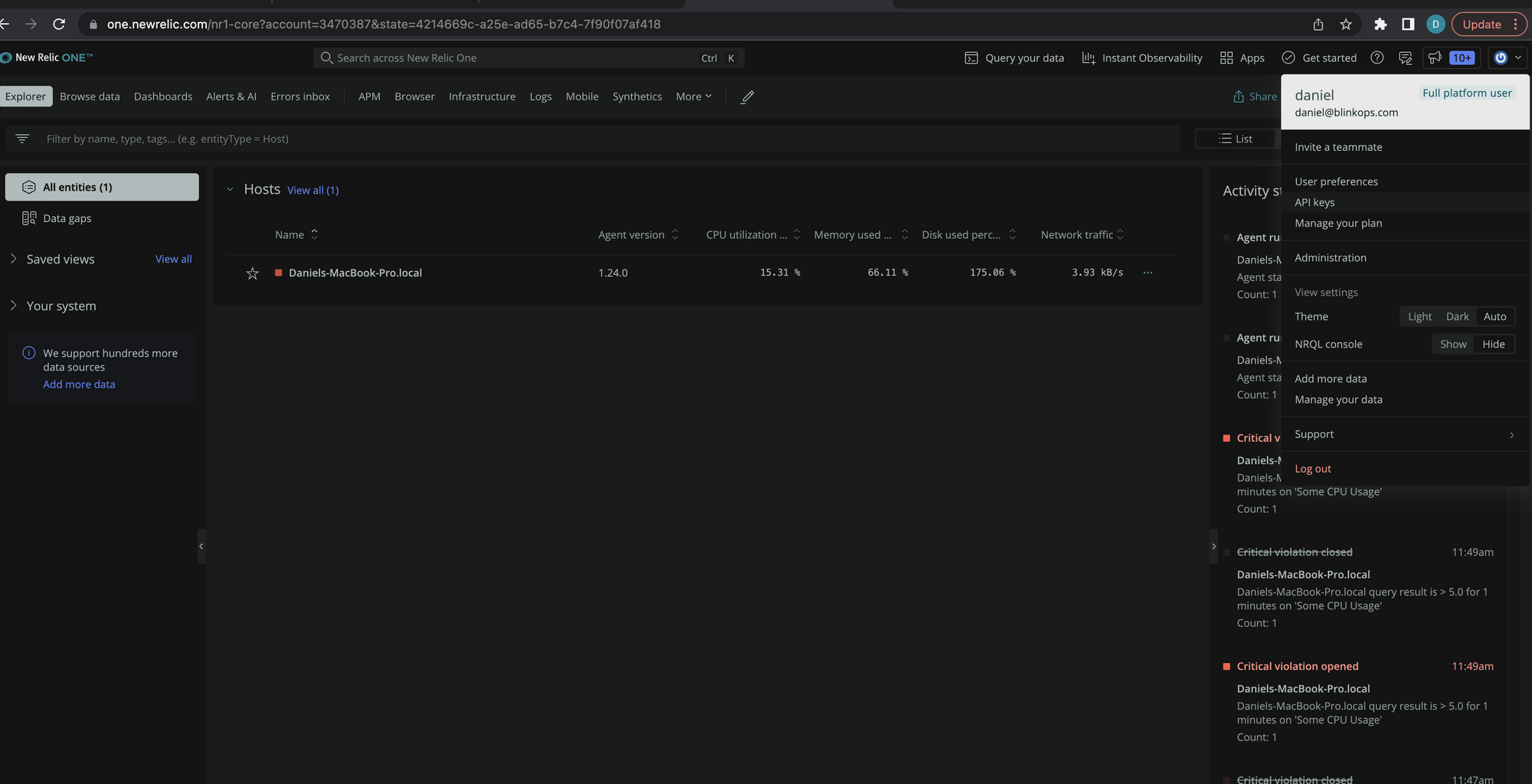Bookmark this page with the star icon
Viewport: 1532px width, 784px height.
pos(1346,24)
